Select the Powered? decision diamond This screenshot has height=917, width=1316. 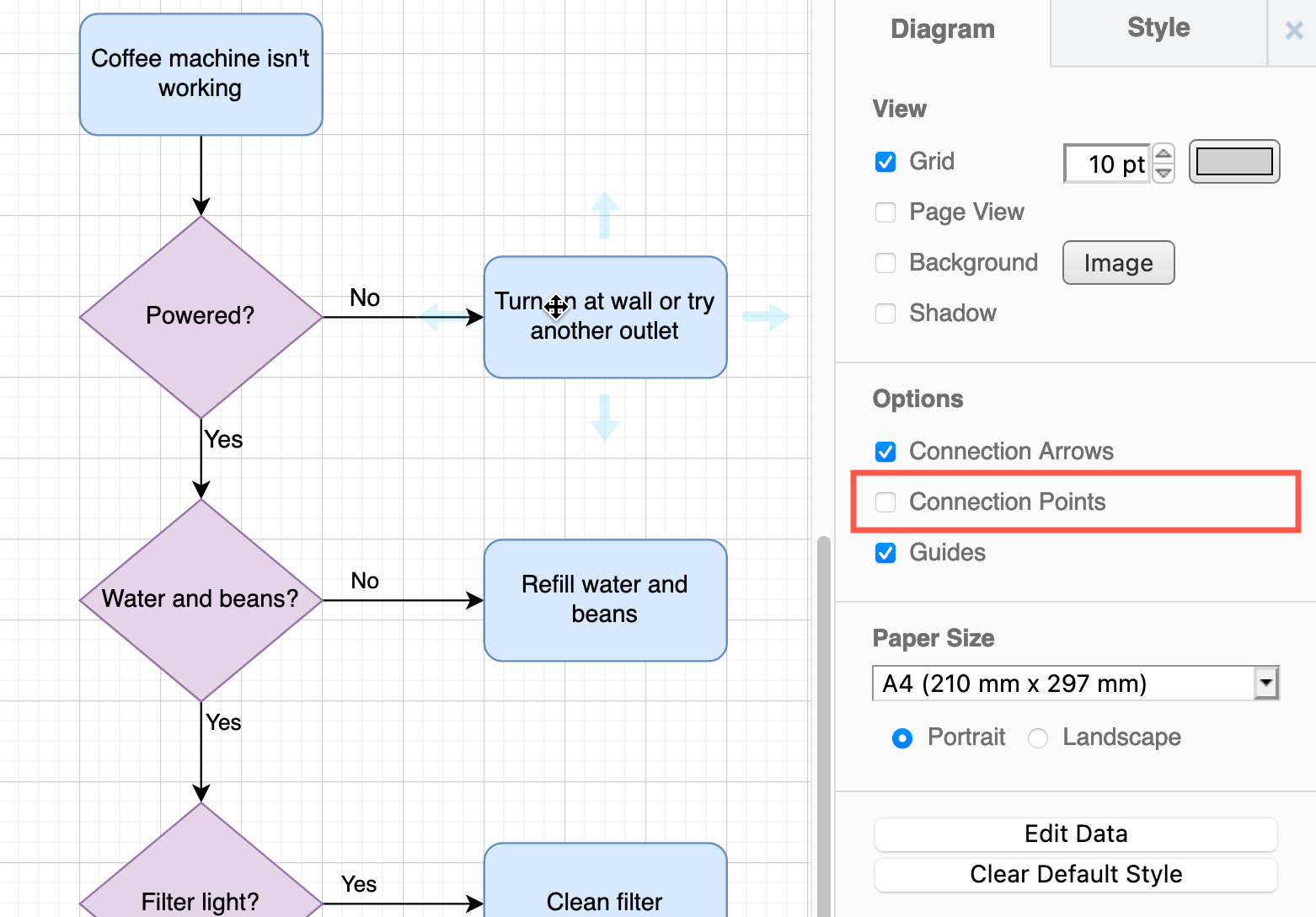(x=200, y=315)
